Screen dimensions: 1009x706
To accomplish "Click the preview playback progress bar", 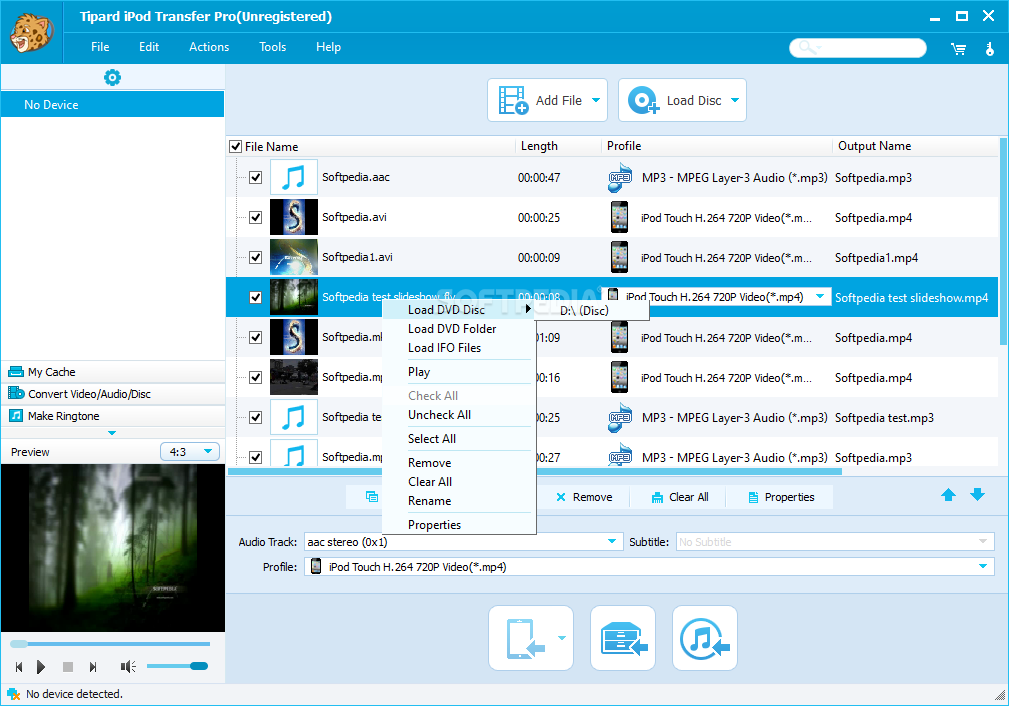I will coord(109,644).
